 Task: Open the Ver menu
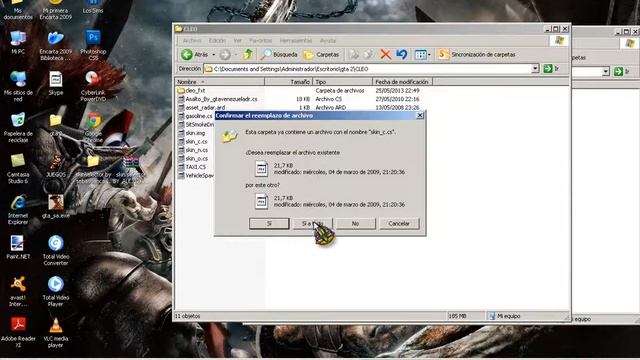(x=238, y=40)
